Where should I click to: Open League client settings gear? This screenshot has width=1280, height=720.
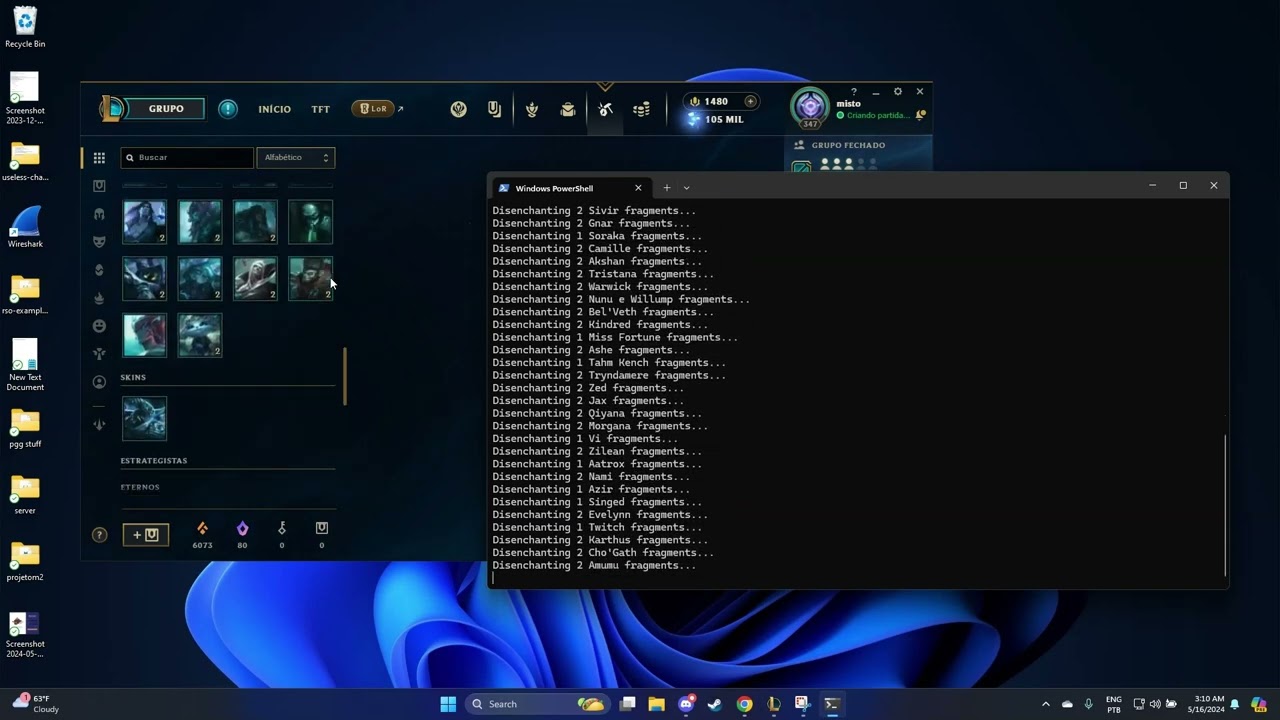coord(897,91)
